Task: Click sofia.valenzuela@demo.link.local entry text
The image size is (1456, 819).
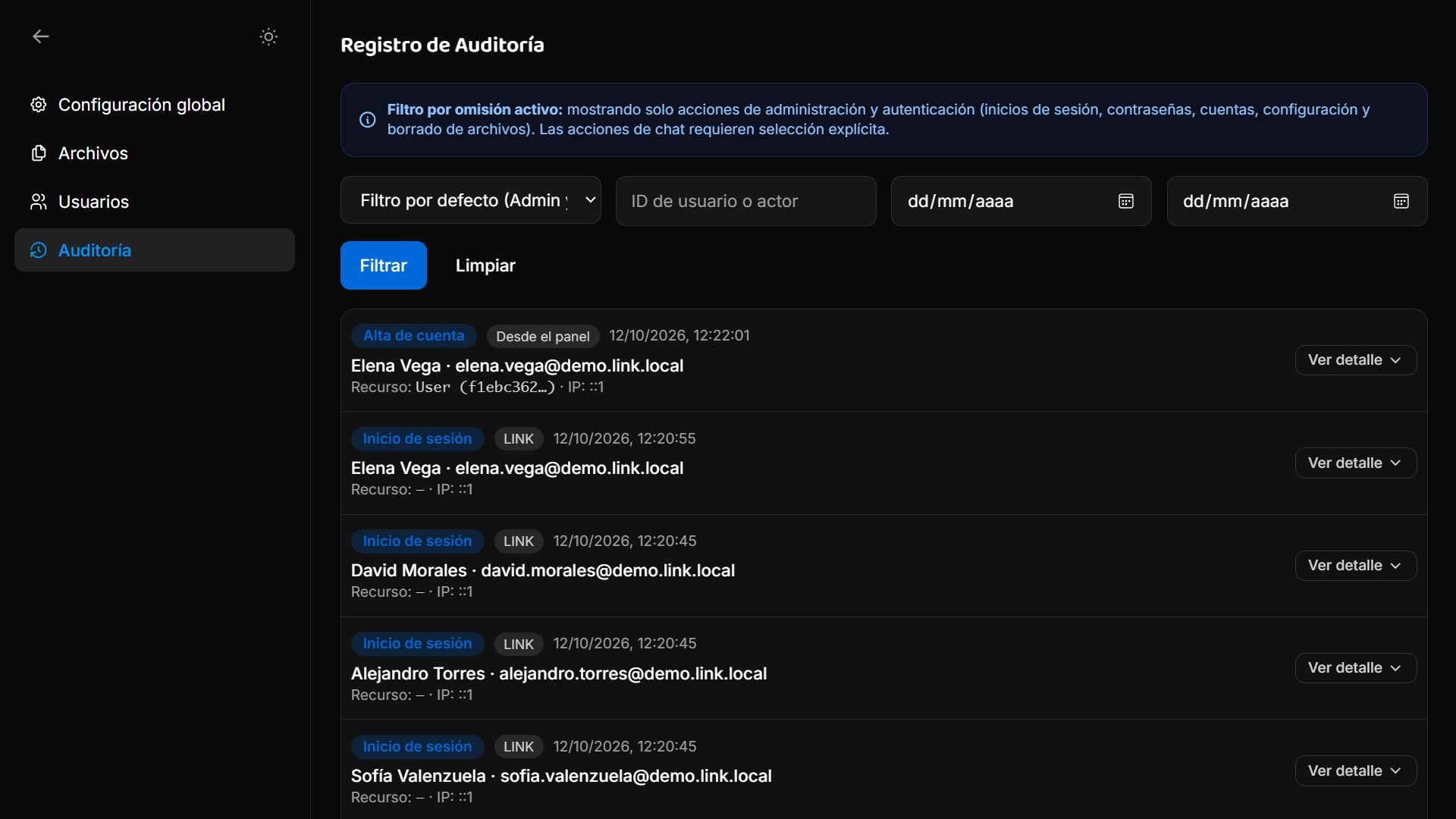Action: click(636, 777)
